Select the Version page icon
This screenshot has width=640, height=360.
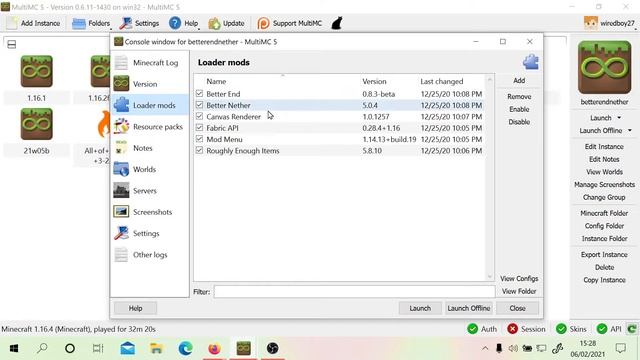(121, 84)
